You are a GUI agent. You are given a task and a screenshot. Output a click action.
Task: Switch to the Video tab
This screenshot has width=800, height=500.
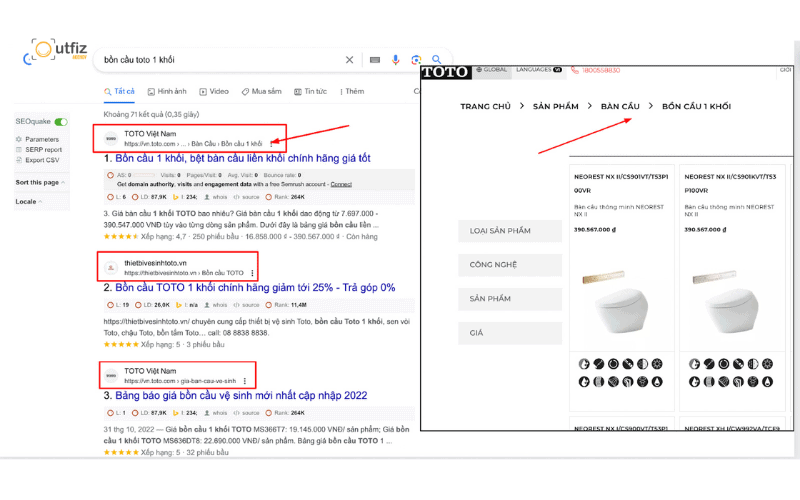[x=214, y=91]
